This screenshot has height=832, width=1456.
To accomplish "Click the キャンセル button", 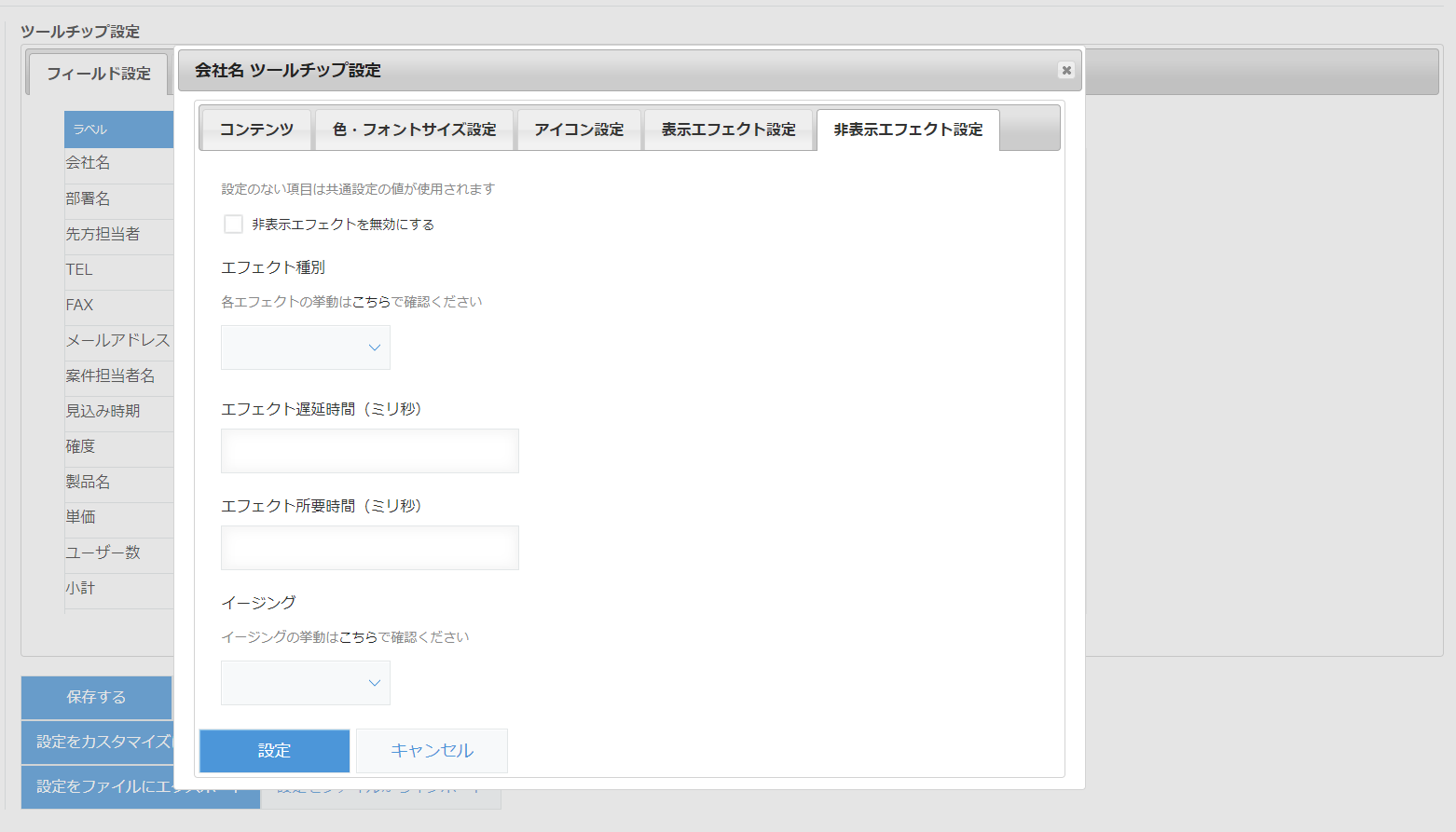I will tap(431, 750).
